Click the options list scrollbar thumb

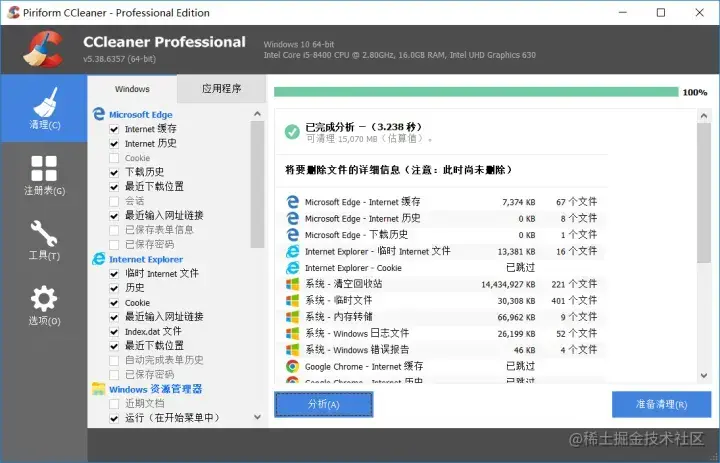pos(257,184)
